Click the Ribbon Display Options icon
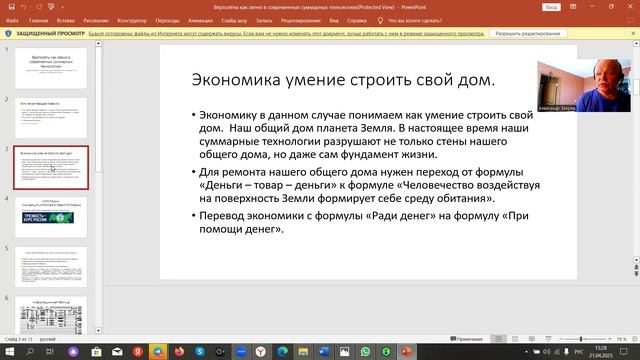This screenshot has height=360, width=640. [573, 7]
